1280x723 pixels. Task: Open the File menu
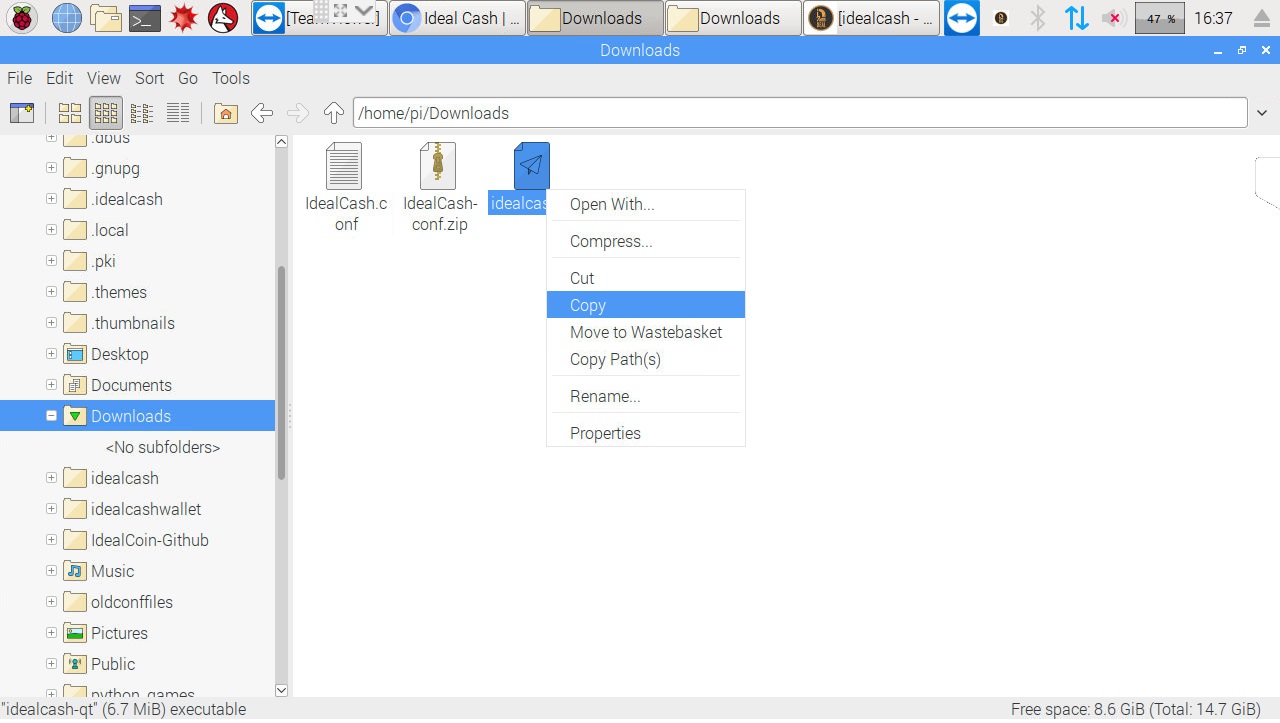pos(20,78)
